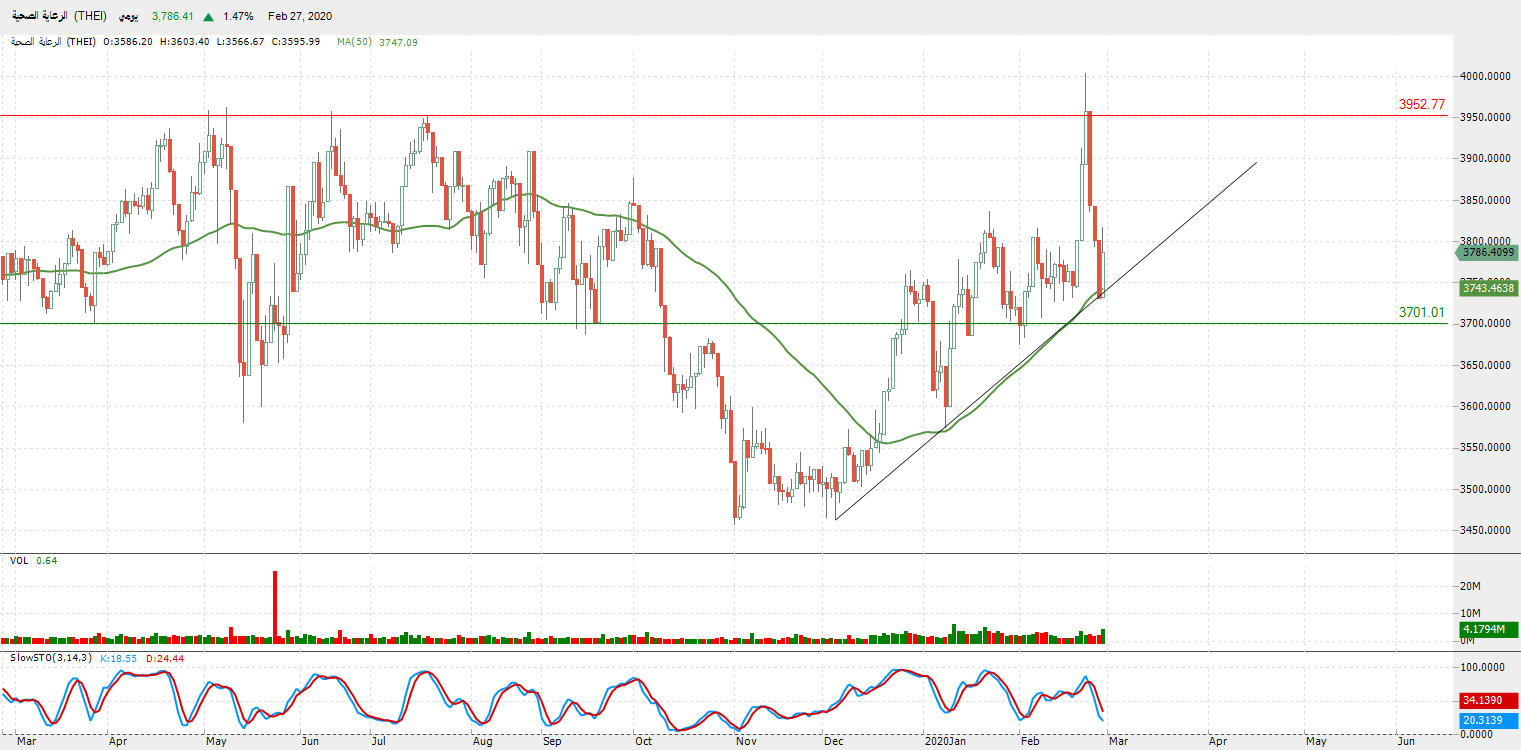Click the high value H:3603.40
The width and height of the screenshot is (1521, 750).
184,41
